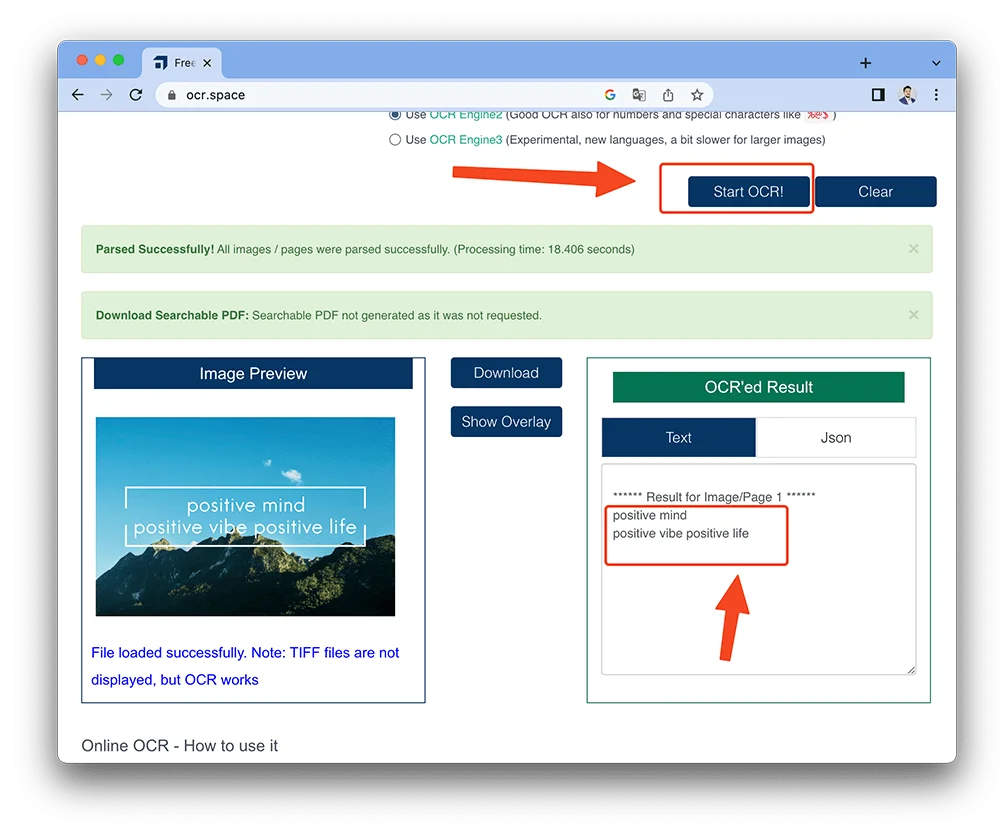Select the Use OCR Engine3 radio button
The height and width of the screenshot is (824, 1000).
point(395,140)
